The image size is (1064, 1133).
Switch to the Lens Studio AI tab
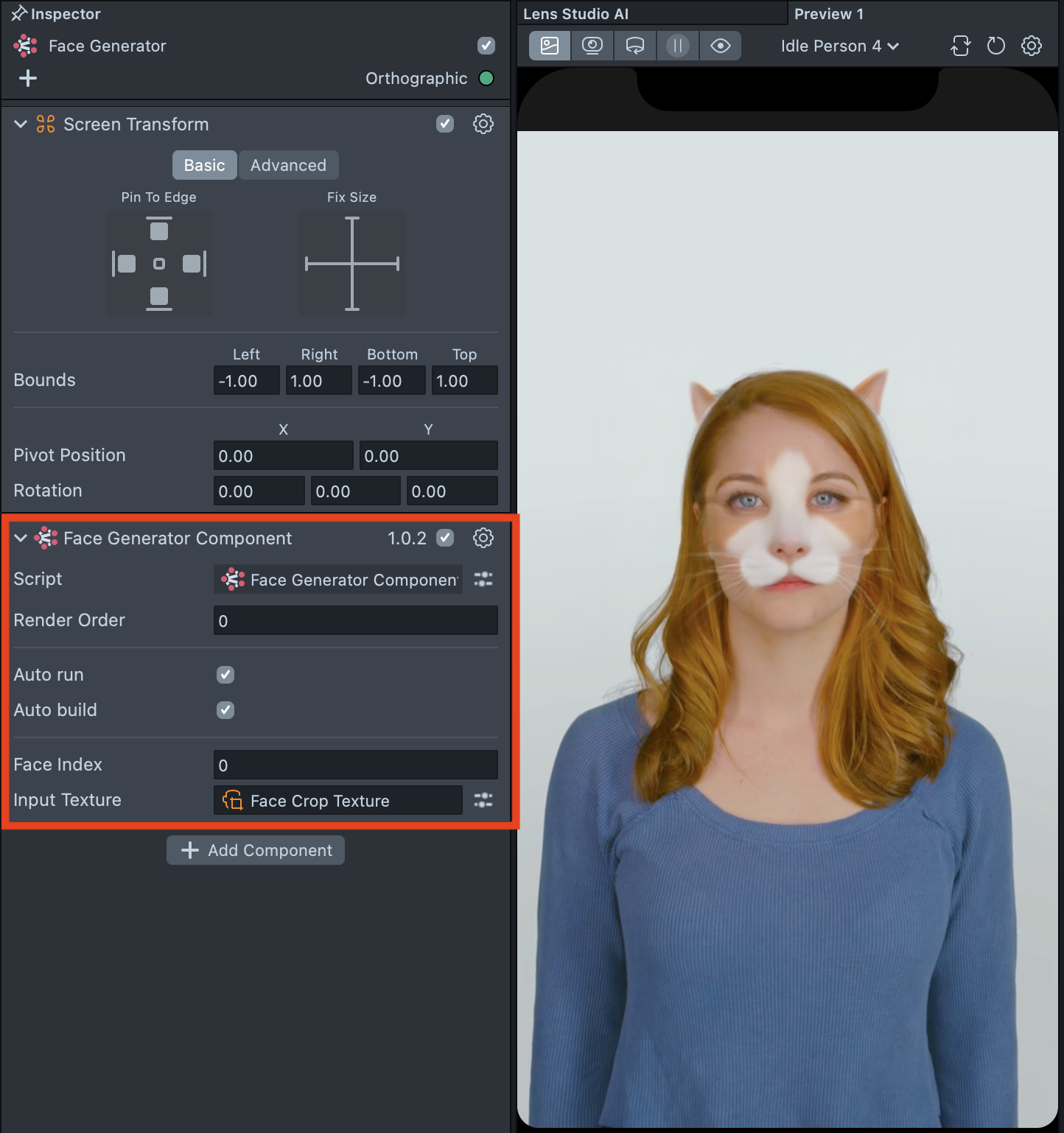point(575,14)
